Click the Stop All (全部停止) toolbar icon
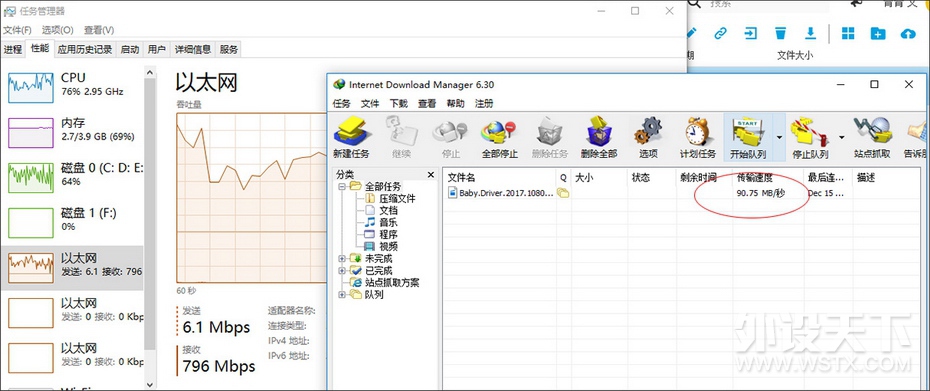The height and width of the screenshot is (391, 930). click(499, 137)
